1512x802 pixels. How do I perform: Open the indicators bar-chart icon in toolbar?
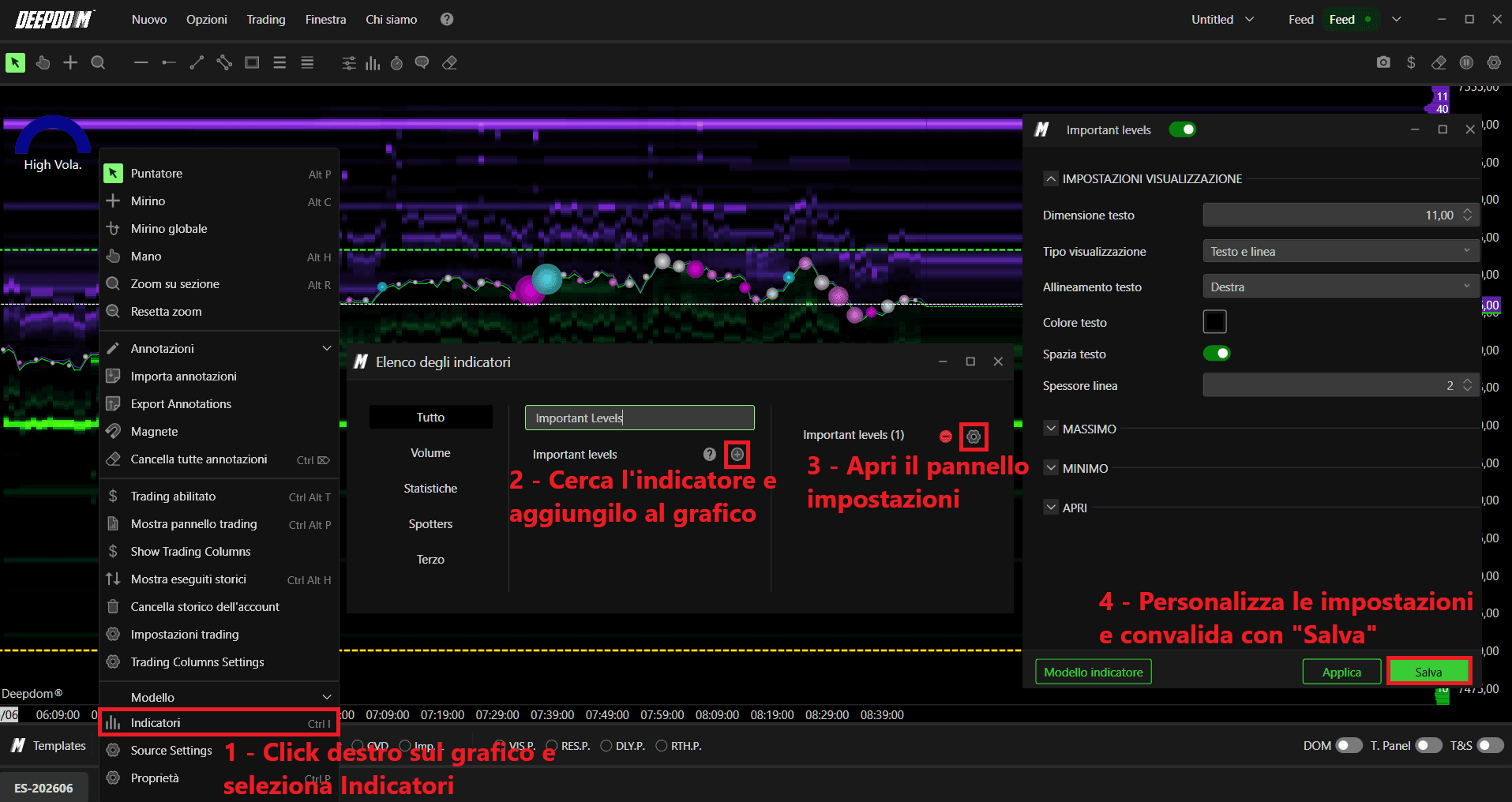pyautogui.click(x=373, y=63)
